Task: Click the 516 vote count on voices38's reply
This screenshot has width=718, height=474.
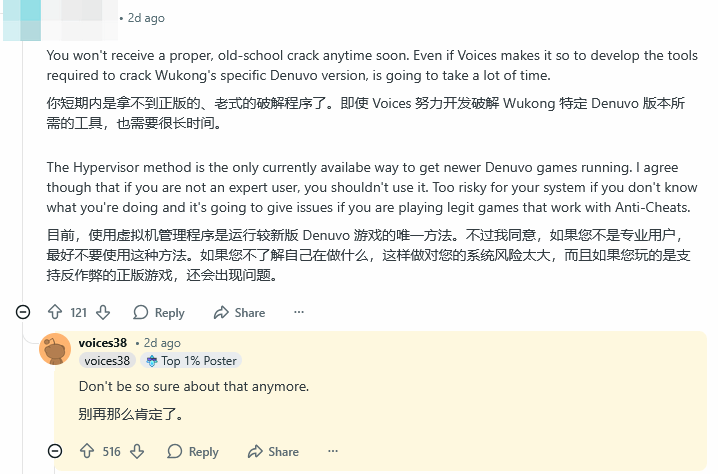Action: pyautogui.click(x=112, y=451)
